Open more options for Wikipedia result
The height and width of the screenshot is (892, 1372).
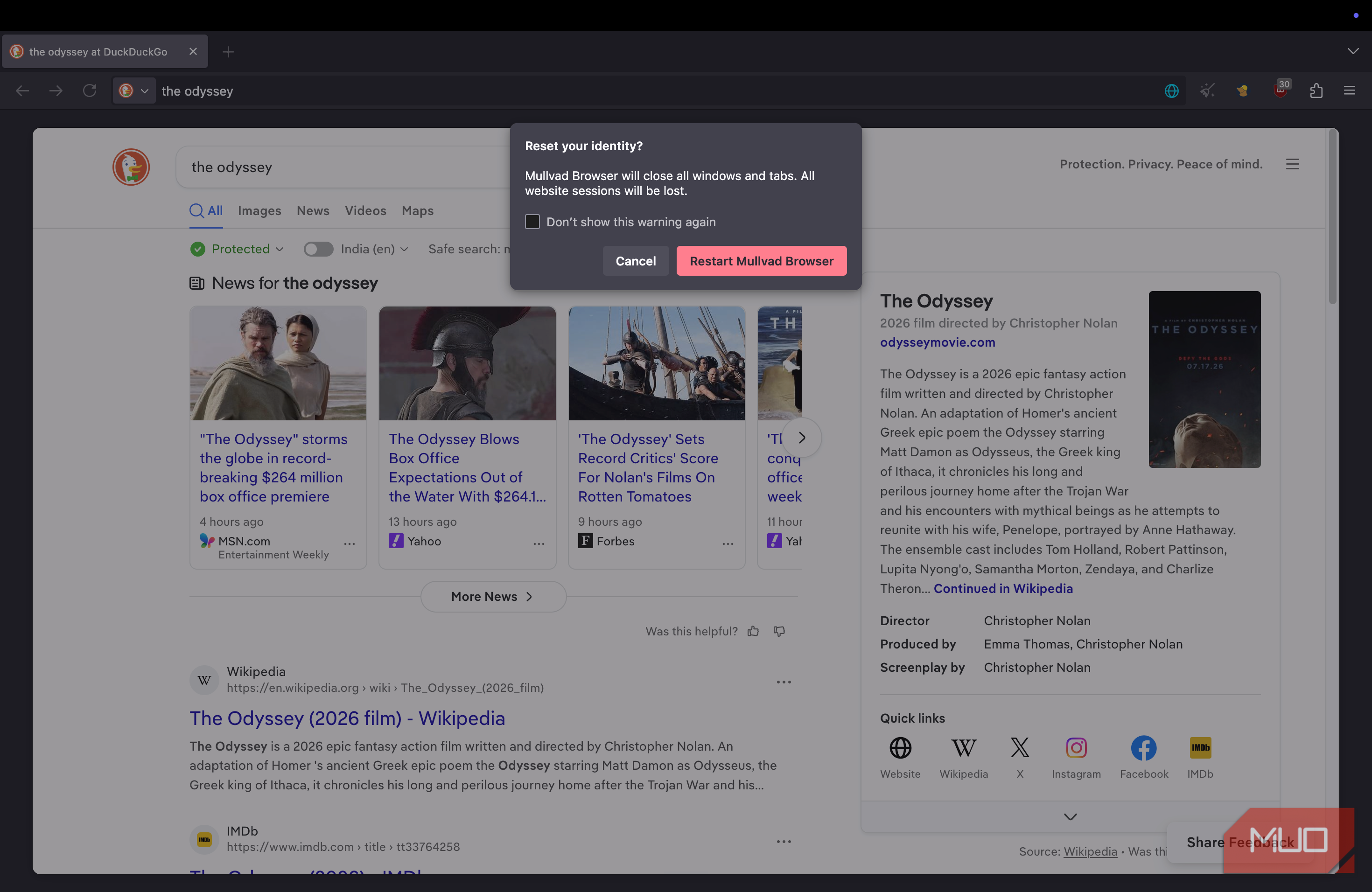[x=784, y=682]
